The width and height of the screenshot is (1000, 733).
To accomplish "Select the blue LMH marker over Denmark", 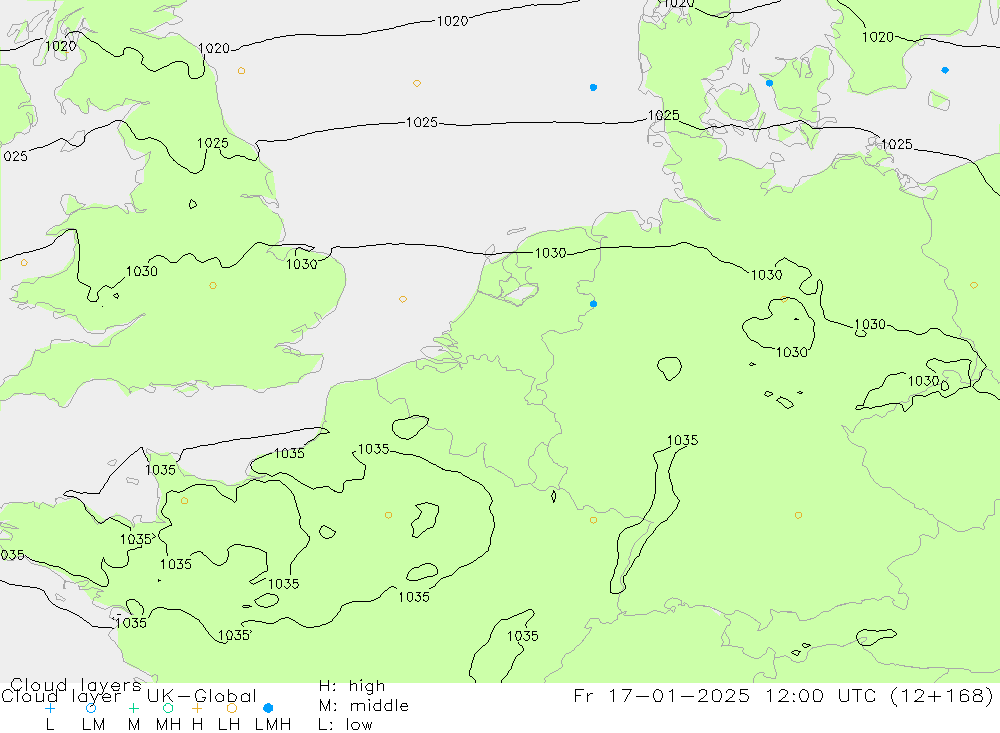I will 769,83.
